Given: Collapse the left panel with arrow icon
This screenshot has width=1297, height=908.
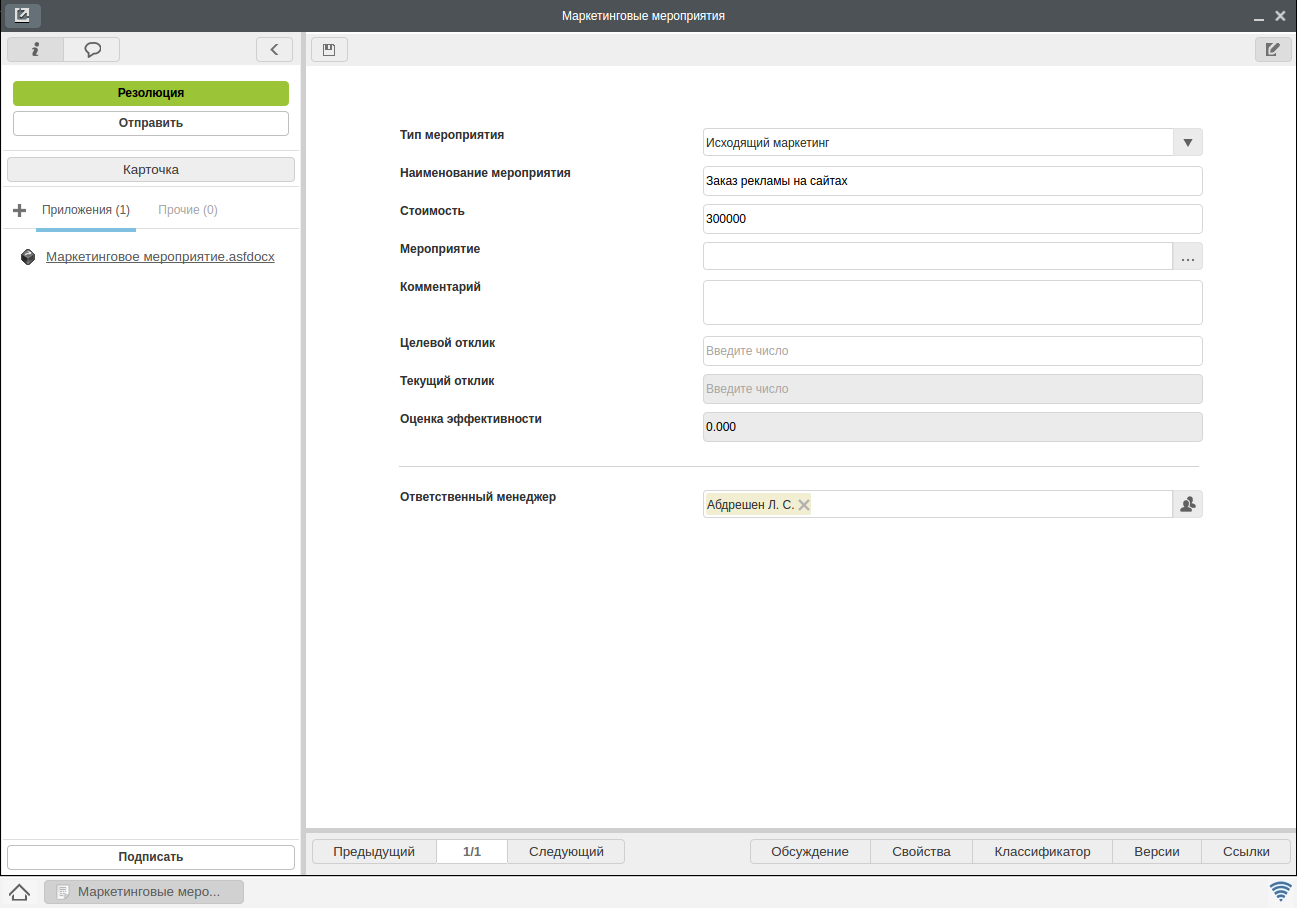Looking at the screenshot, I should pyautogui.click(x=274, y=49).
